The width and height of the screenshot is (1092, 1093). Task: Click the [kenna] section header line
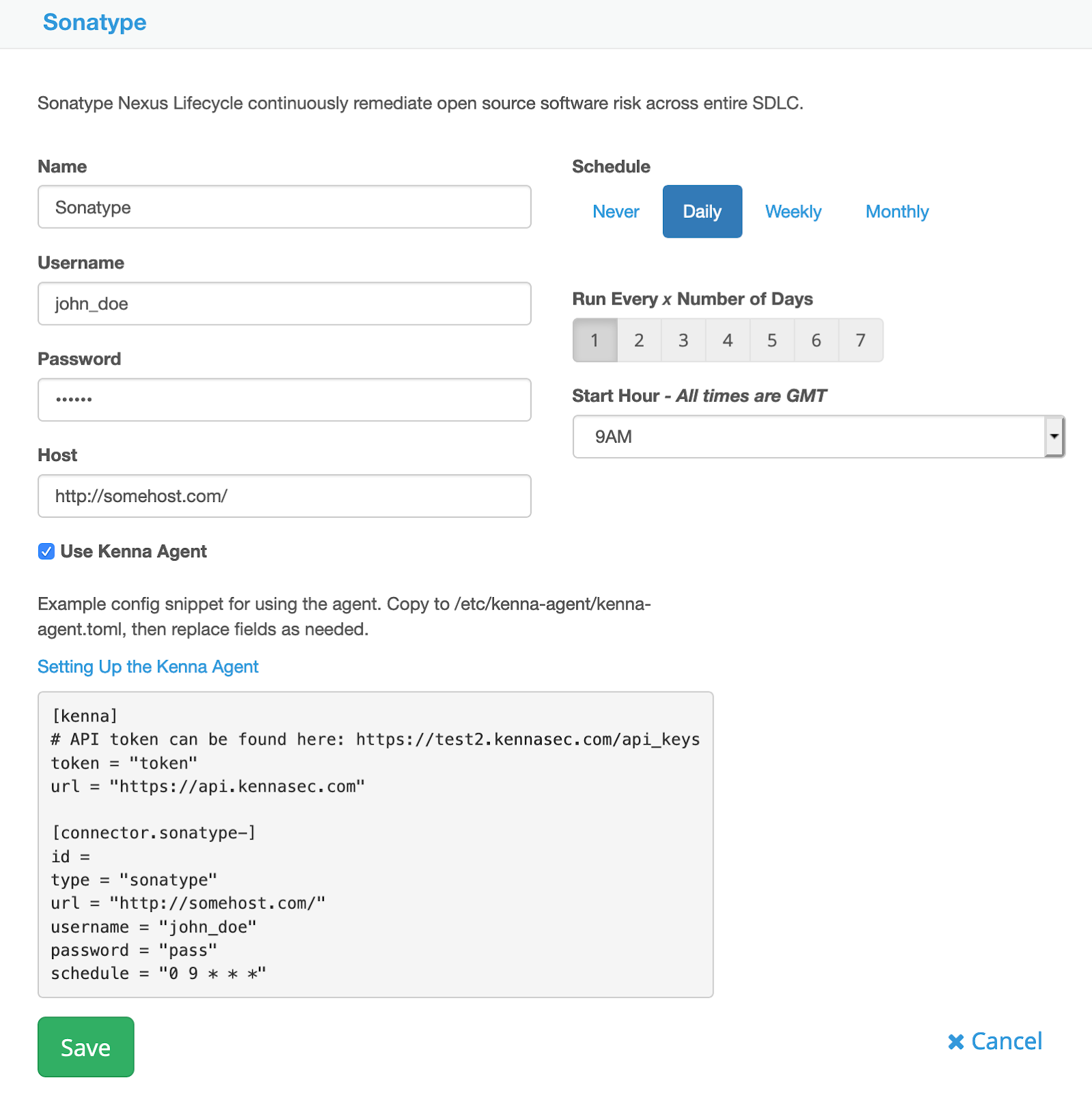pos(85,716)
